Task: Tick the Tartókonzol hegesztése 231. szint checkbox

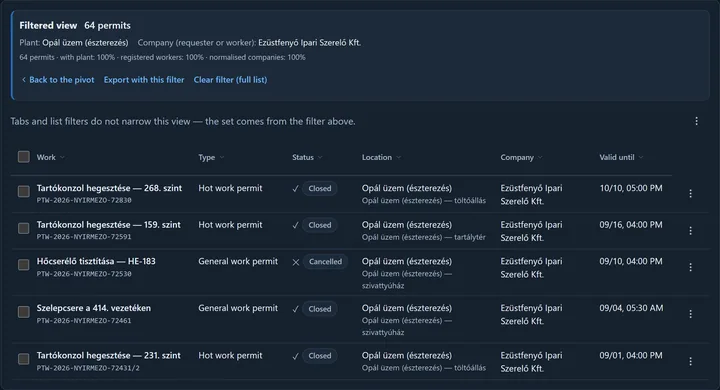Action: tap(24, 359)
